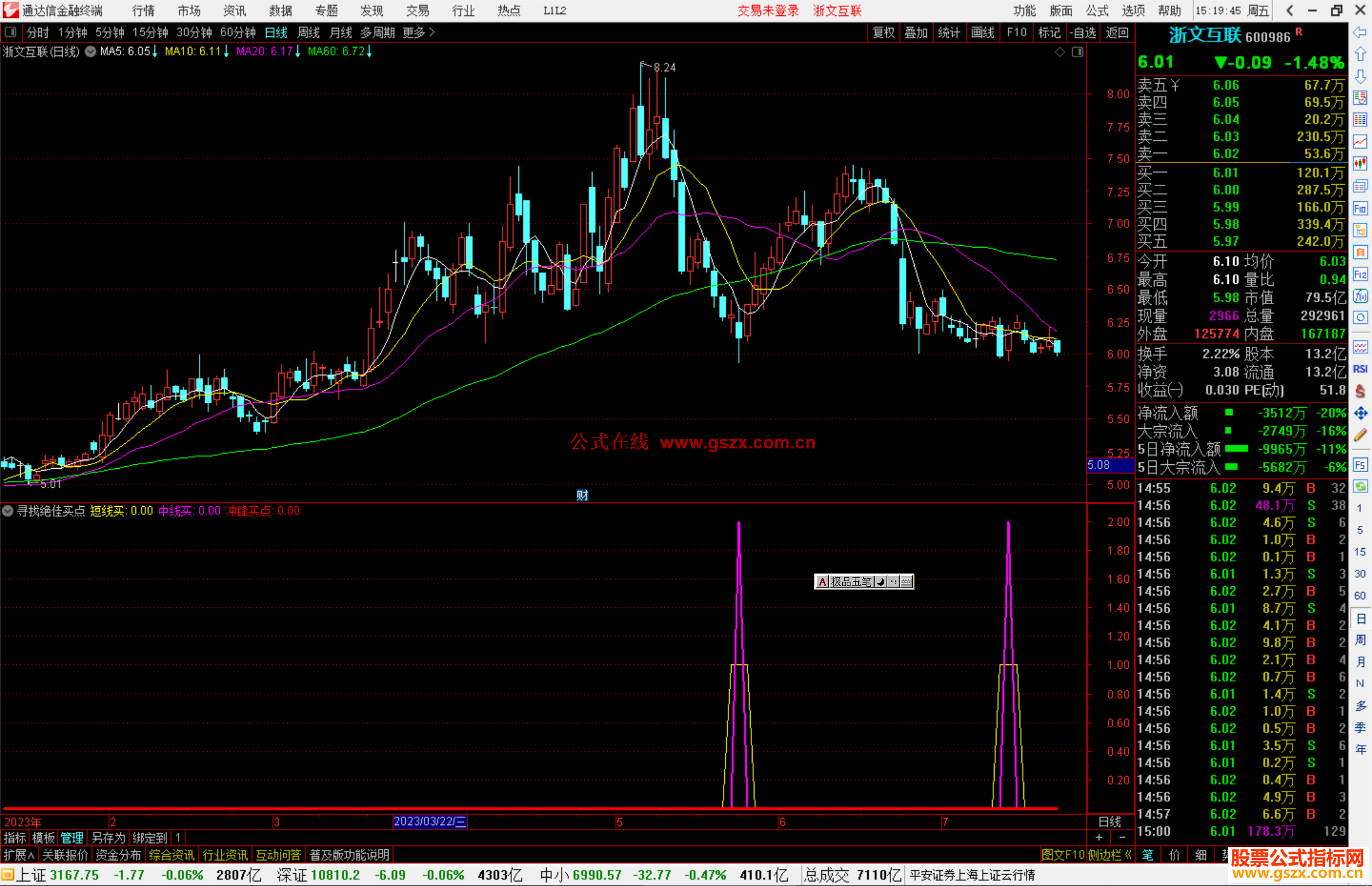1372x886 pixels.
Task: Click the F12 sidebar icon
Action: pos(1360,274)
